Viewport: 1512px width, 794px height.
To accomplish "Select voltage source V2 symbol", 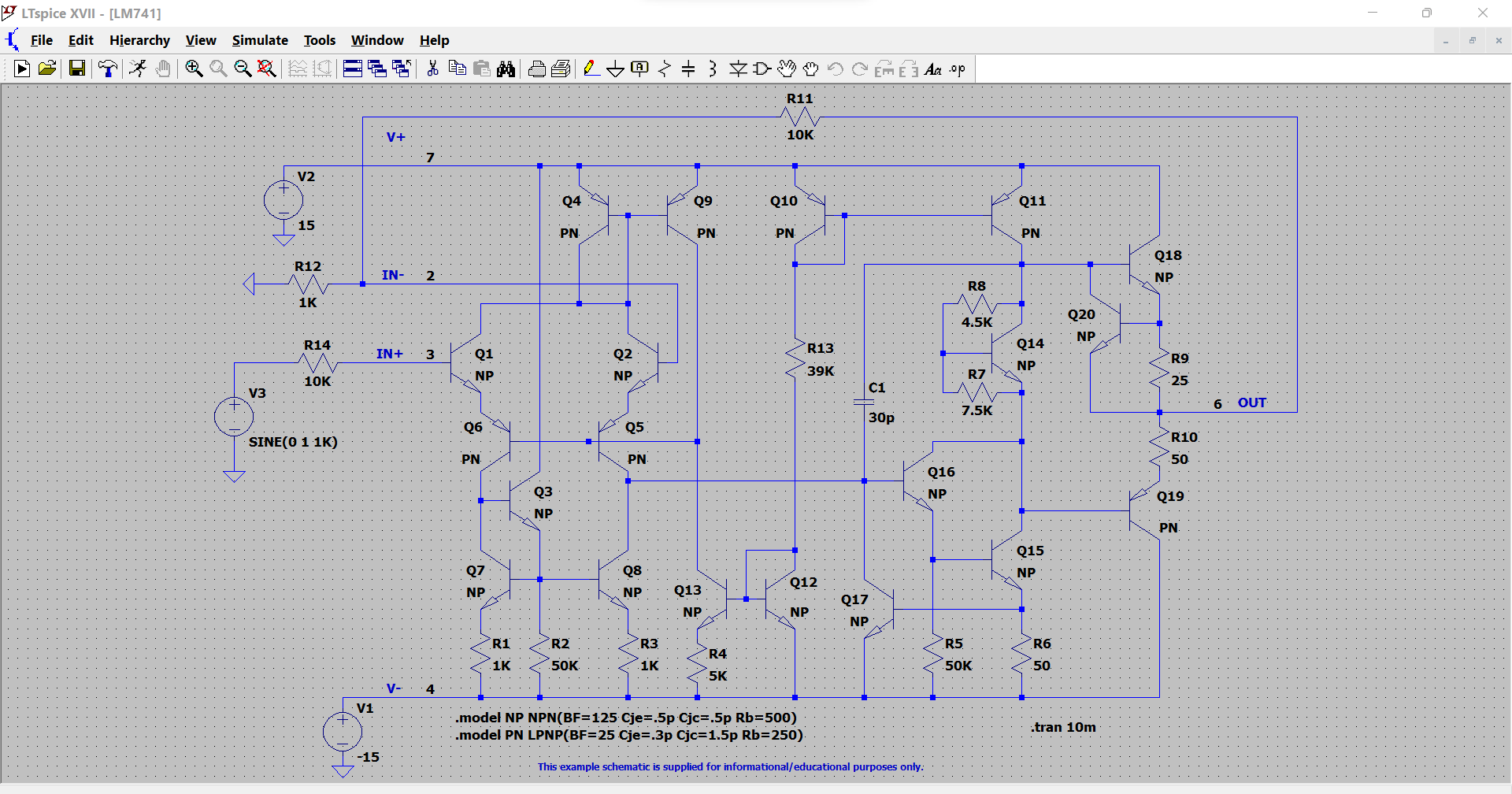I will [x=283, y=200].
